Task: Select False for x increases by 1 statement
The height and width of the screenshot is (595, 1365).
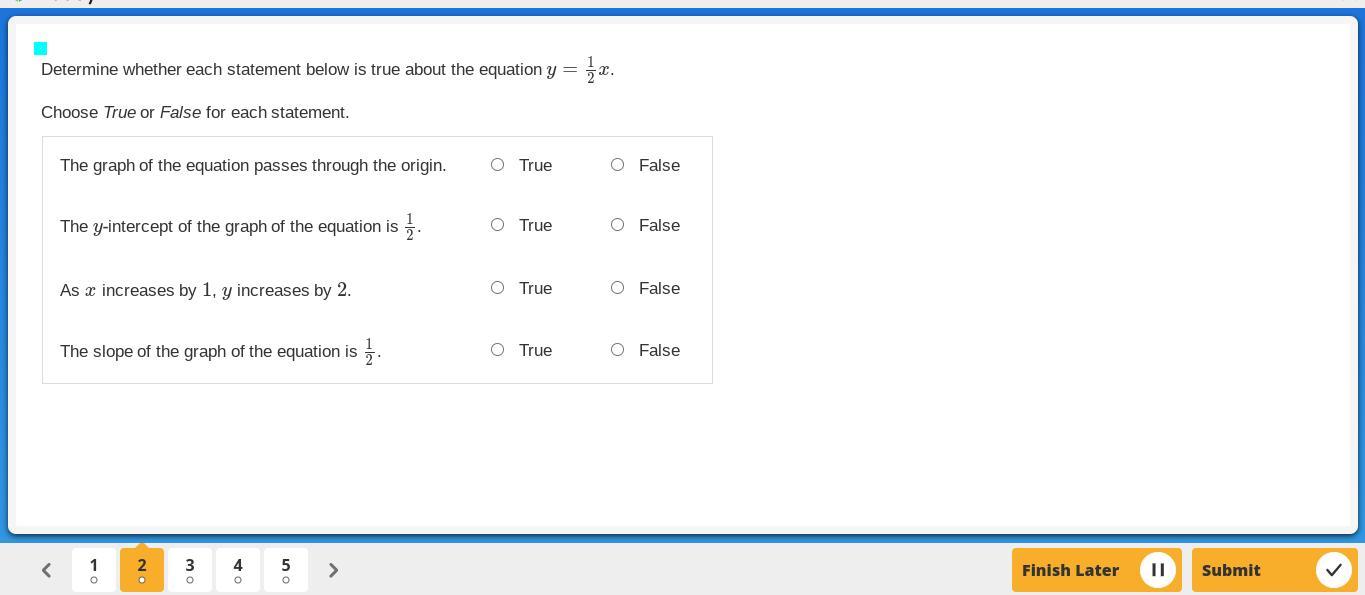Action: click(617, 288)
